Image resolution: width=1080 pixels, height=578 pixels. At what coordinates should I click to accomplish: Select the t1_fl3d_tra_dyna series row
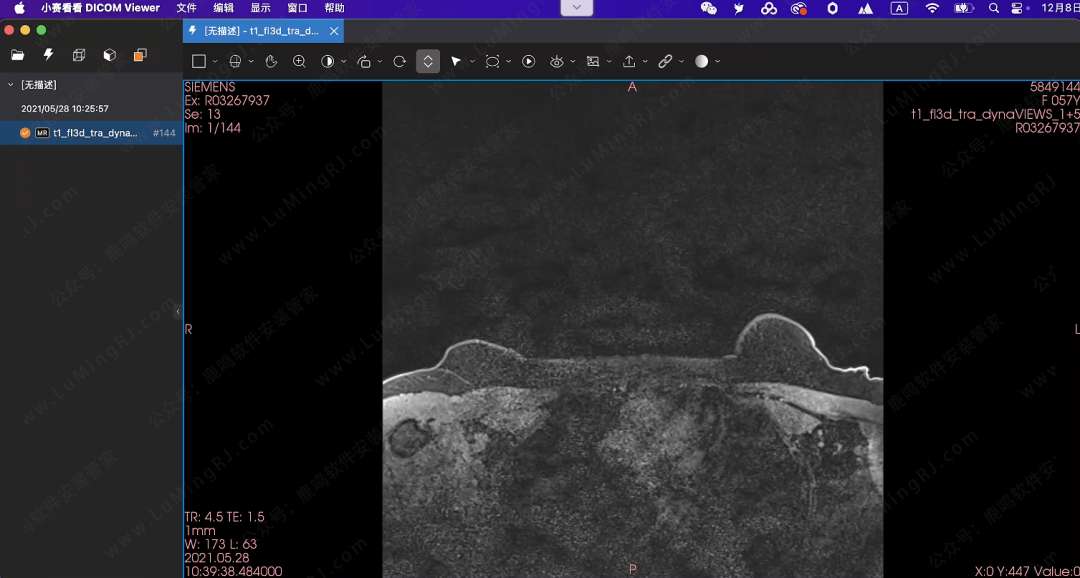[95, 133]
